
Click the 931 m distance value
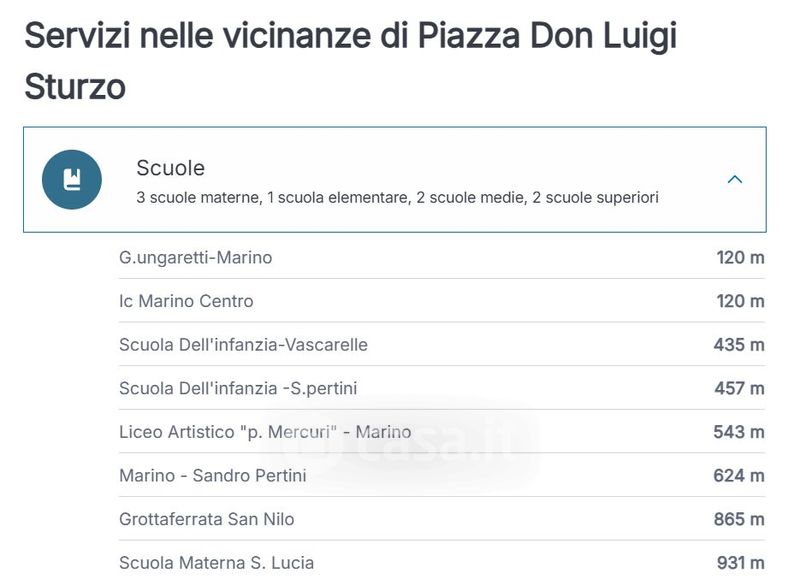740,563
